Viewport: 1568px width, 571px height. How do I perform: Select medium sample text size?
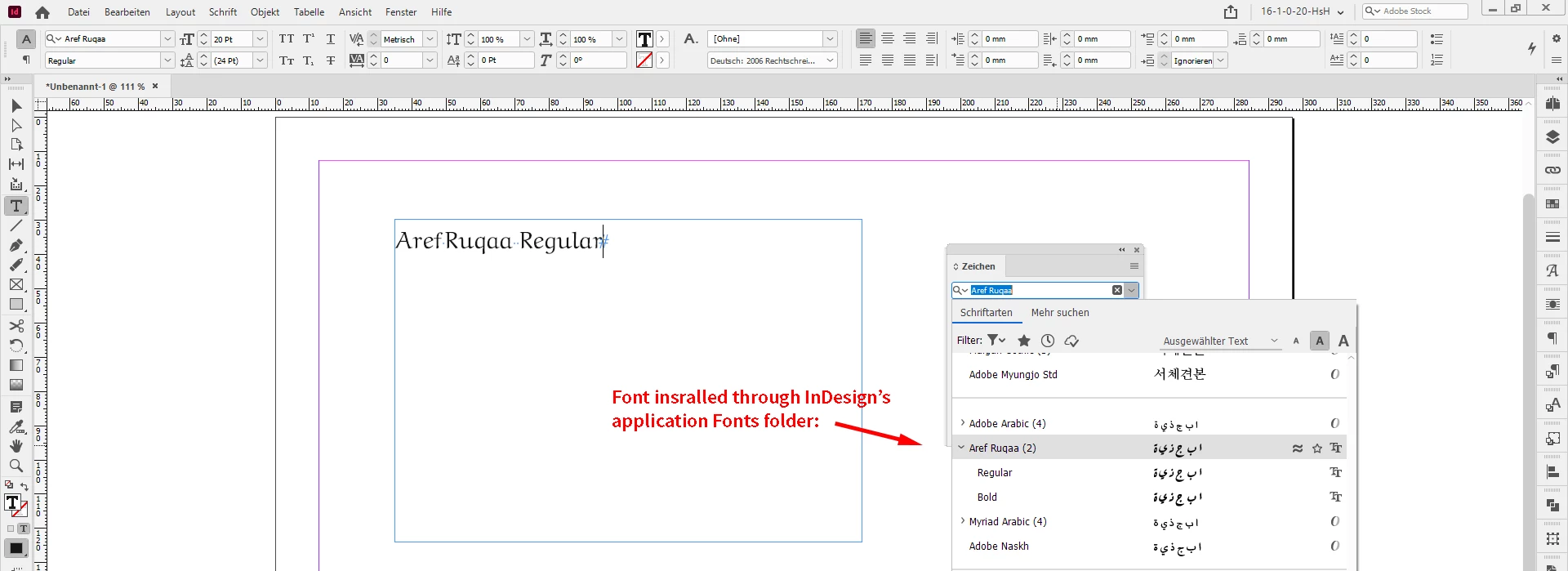(1320, 341)
